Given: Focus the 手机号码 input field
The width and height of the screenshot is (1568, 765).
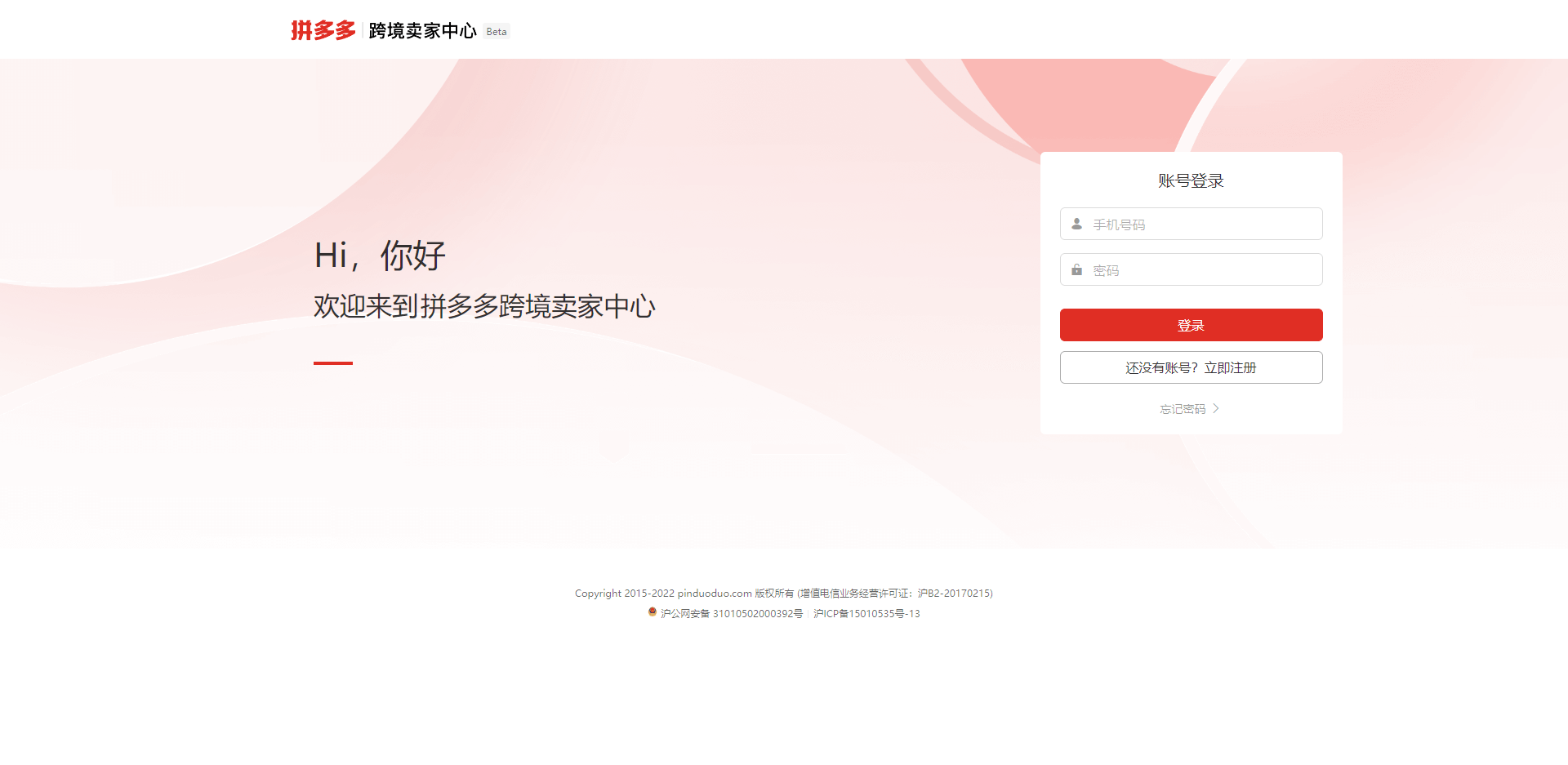Looking at the screenshot, I should click(x=1191, y=224).
